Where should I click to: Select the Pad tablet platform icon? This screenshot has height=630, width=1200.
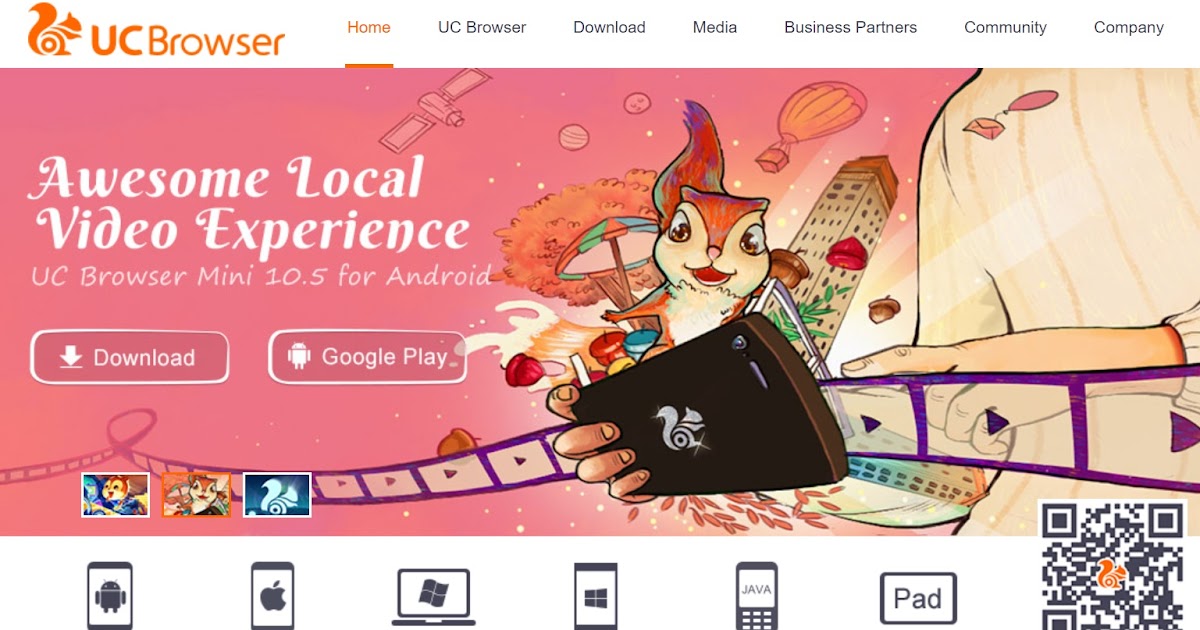pyautogui.click(x=918, y=598)
